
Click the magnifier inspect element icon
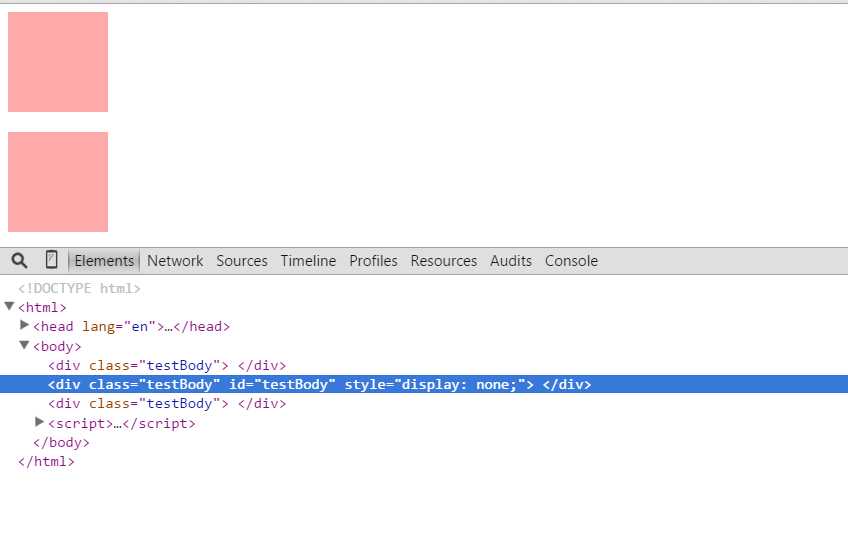(x=19, y=261)
